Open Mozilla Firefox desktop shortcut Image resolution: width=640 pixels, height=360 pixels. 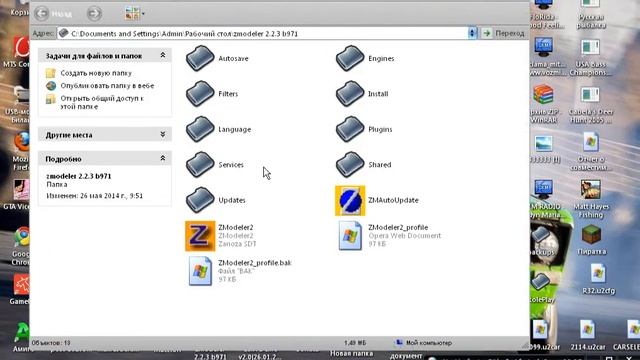(21, 142)
